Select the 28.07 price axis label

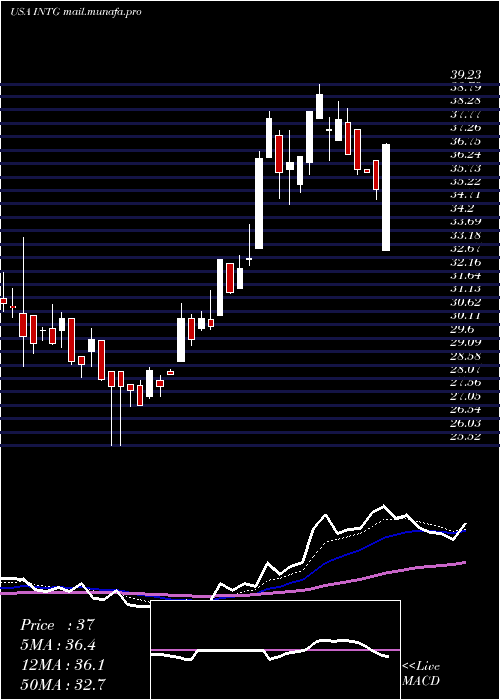[x=465, y=370]
